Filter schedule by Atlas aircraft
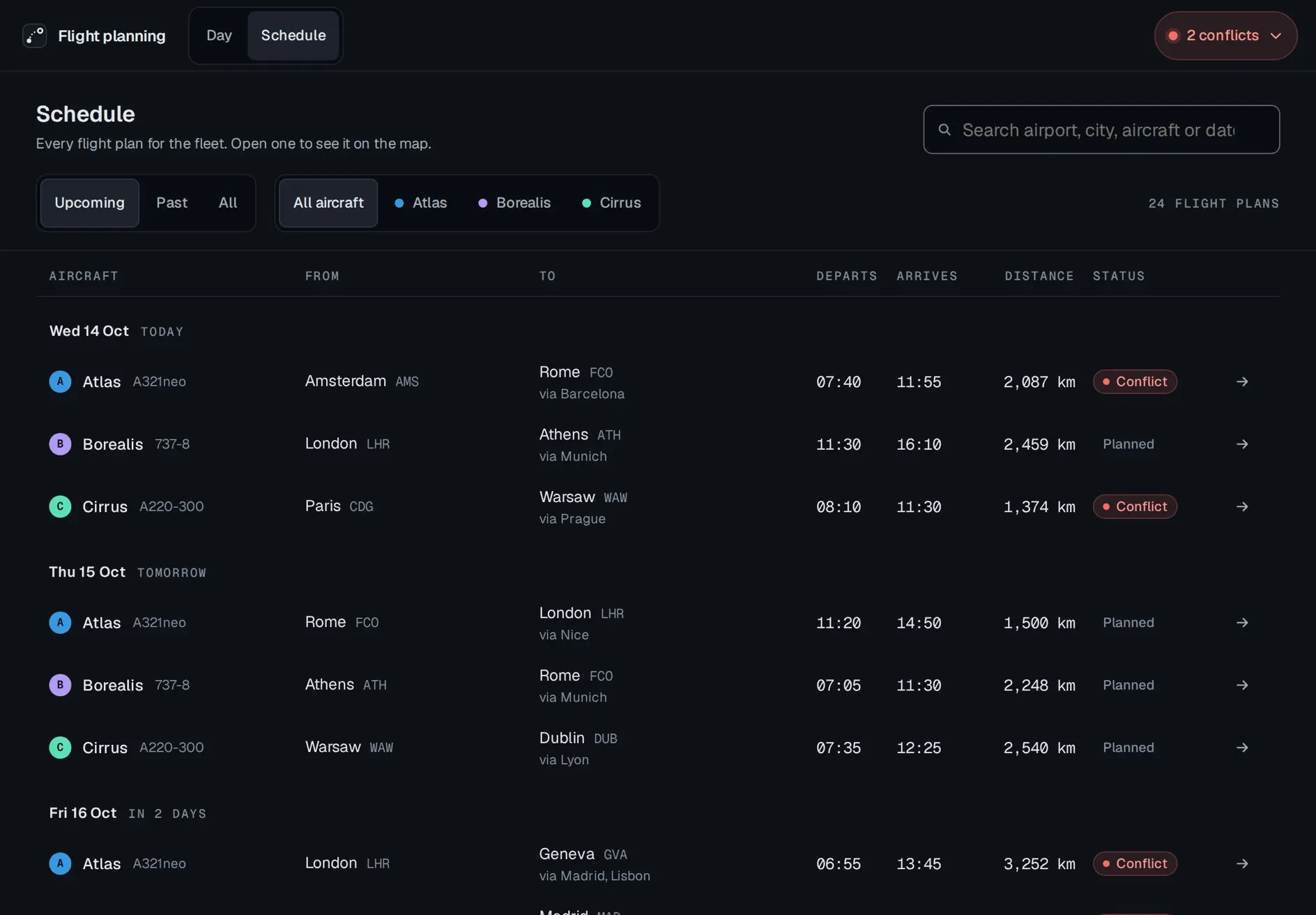Viewport: 1316px width, 915px height. click(420, 203)
